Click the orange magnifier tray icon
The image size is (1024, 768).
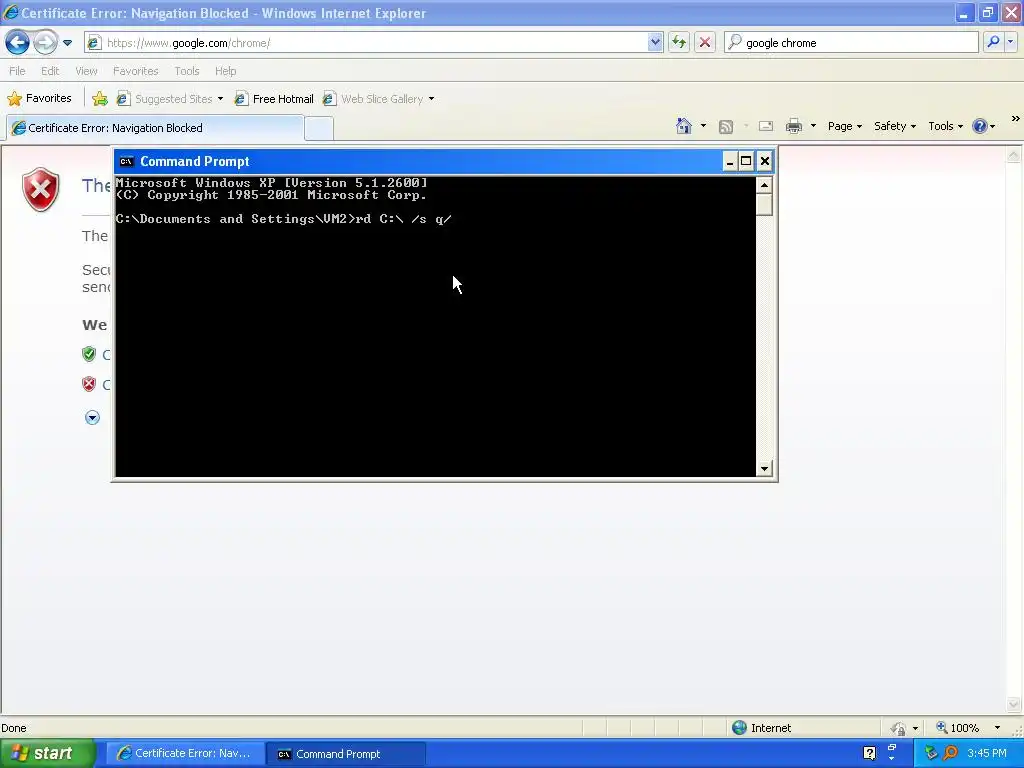pyautogui.click(x=950, y=754)
